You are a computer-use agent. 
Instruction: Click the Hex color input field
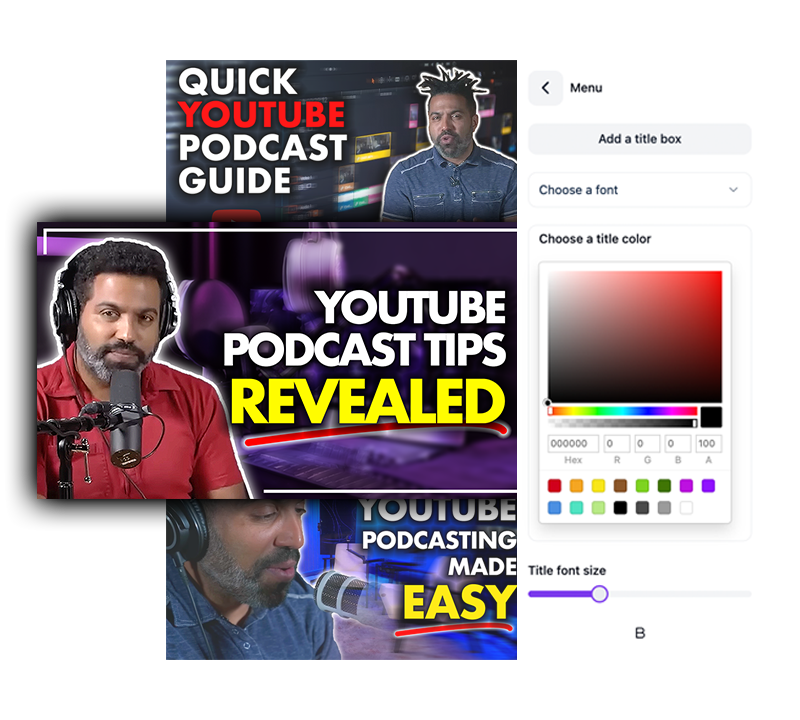(573, 443)
